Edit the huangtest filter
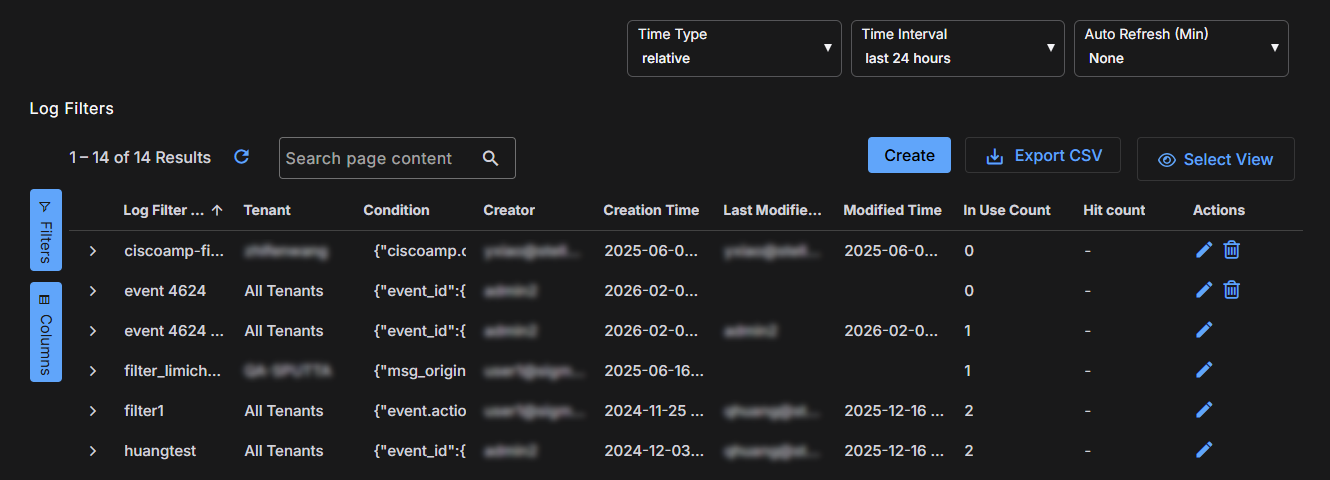Image resolution: width=1330 pixels, height=480 pixels. click(x=1204, y=450)
